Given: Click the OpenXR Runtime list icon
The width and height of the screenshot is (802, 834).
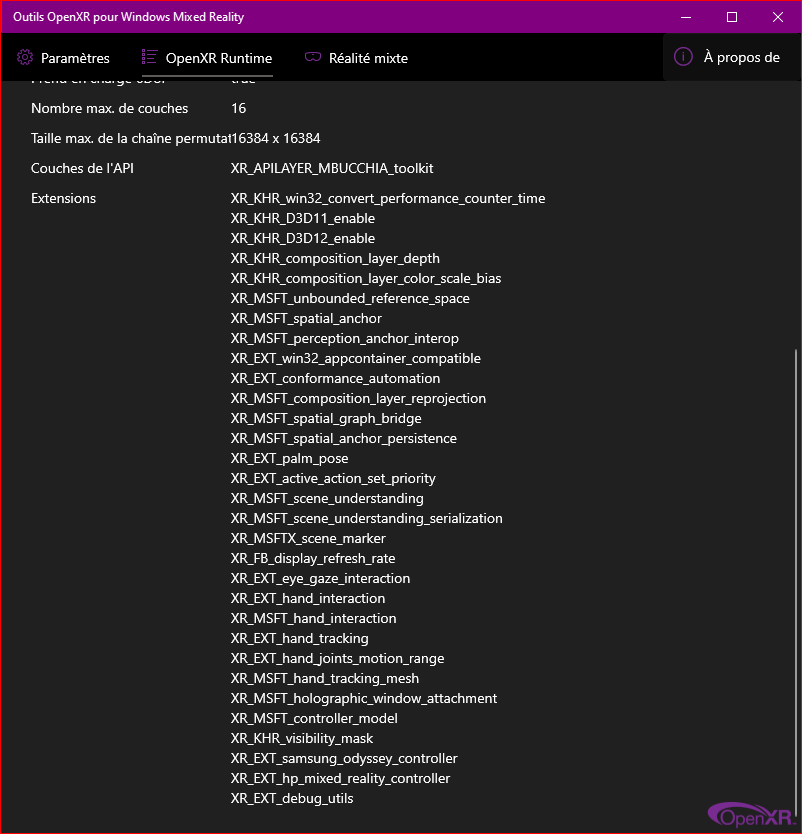Looking at the screenshot, I should [149, 57].
